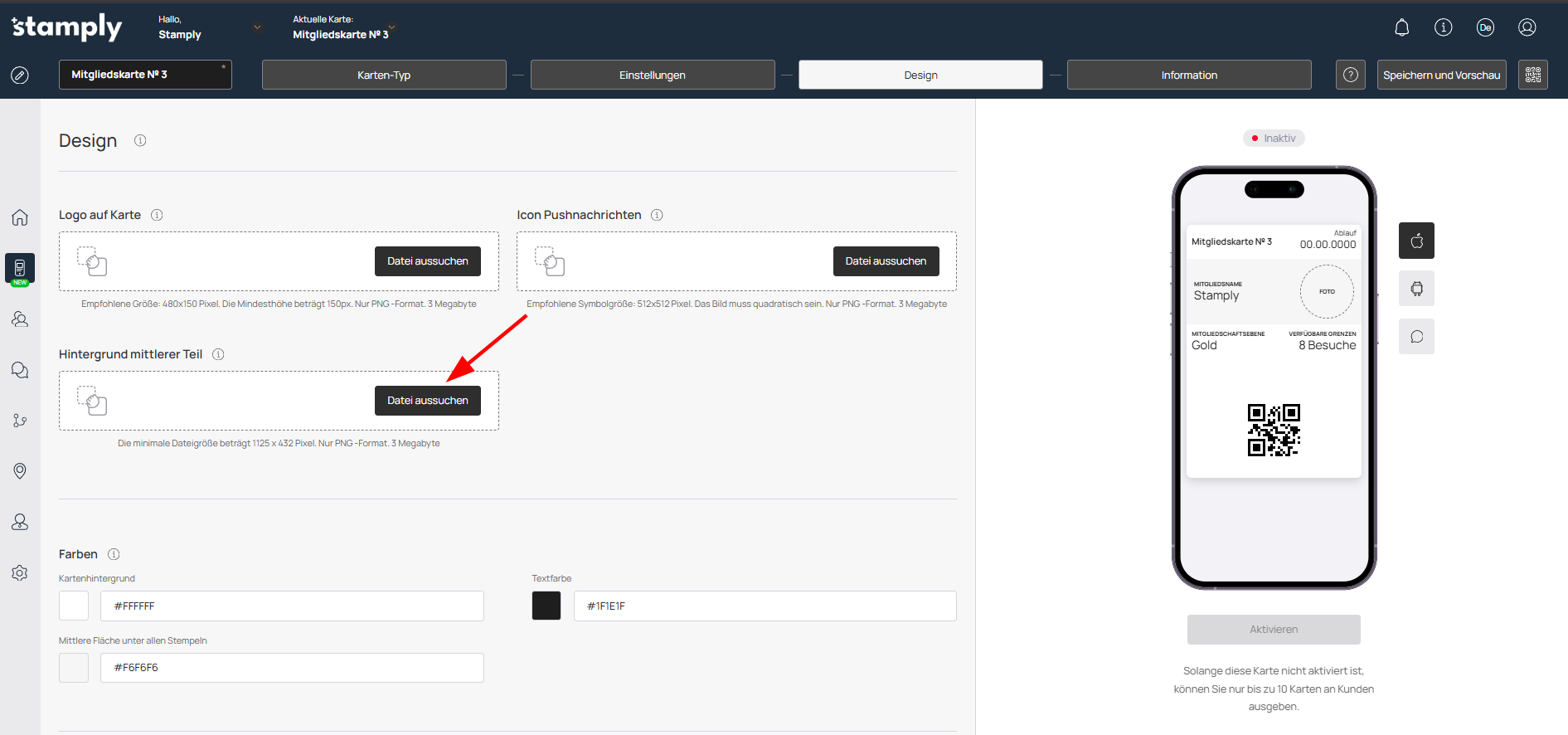Choose file for Logo auf Karte
The image size is (1568, 735).
427,261
